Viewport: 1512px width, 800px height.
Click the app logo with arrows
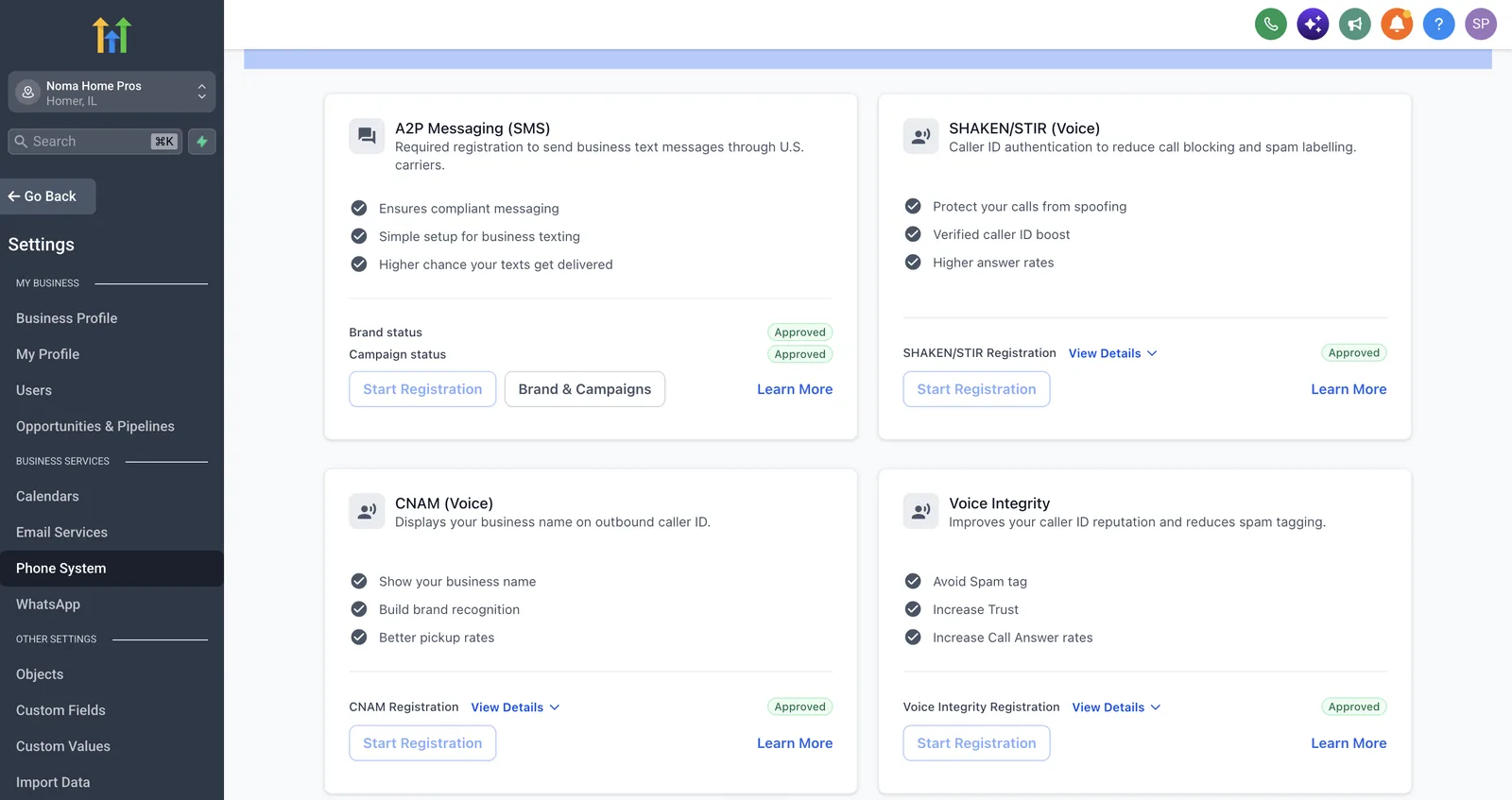click(x=112, y=35)
